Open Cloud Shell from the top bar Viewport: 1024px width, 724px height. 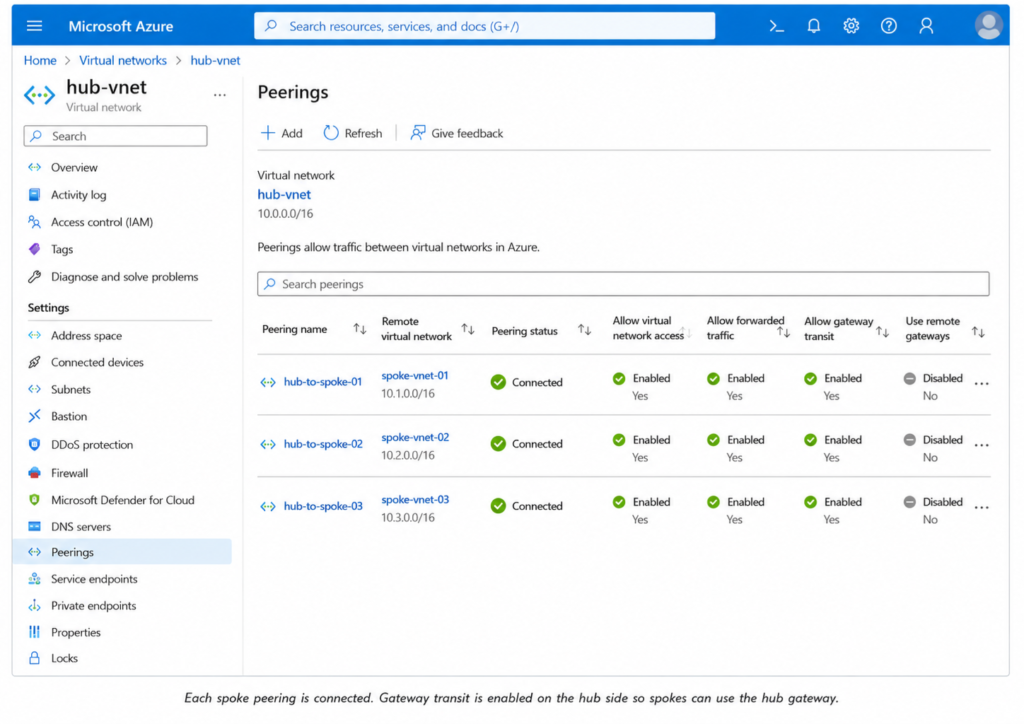click(776, 26)
